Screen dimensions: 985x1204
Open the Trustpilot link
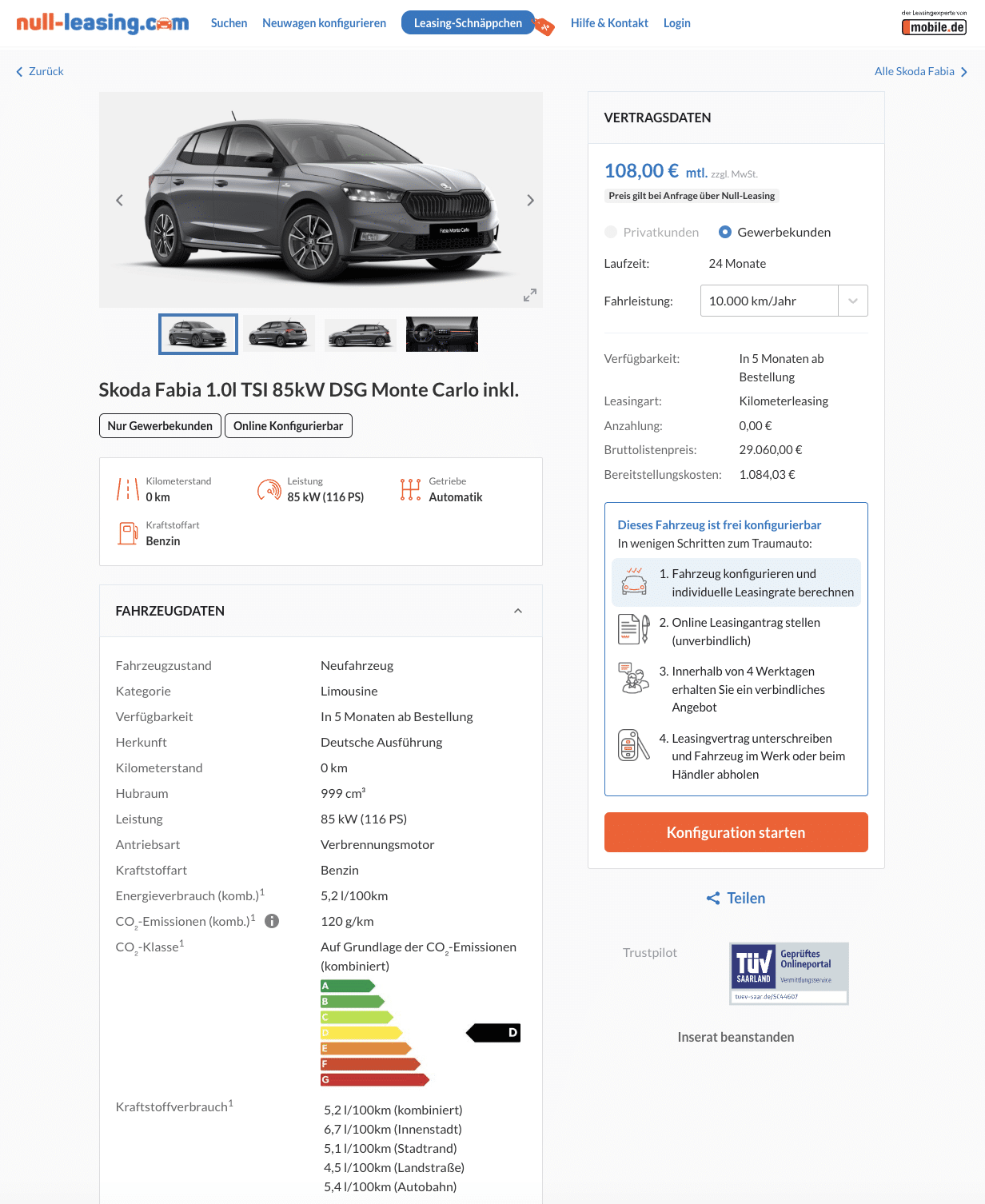[649, 952]
